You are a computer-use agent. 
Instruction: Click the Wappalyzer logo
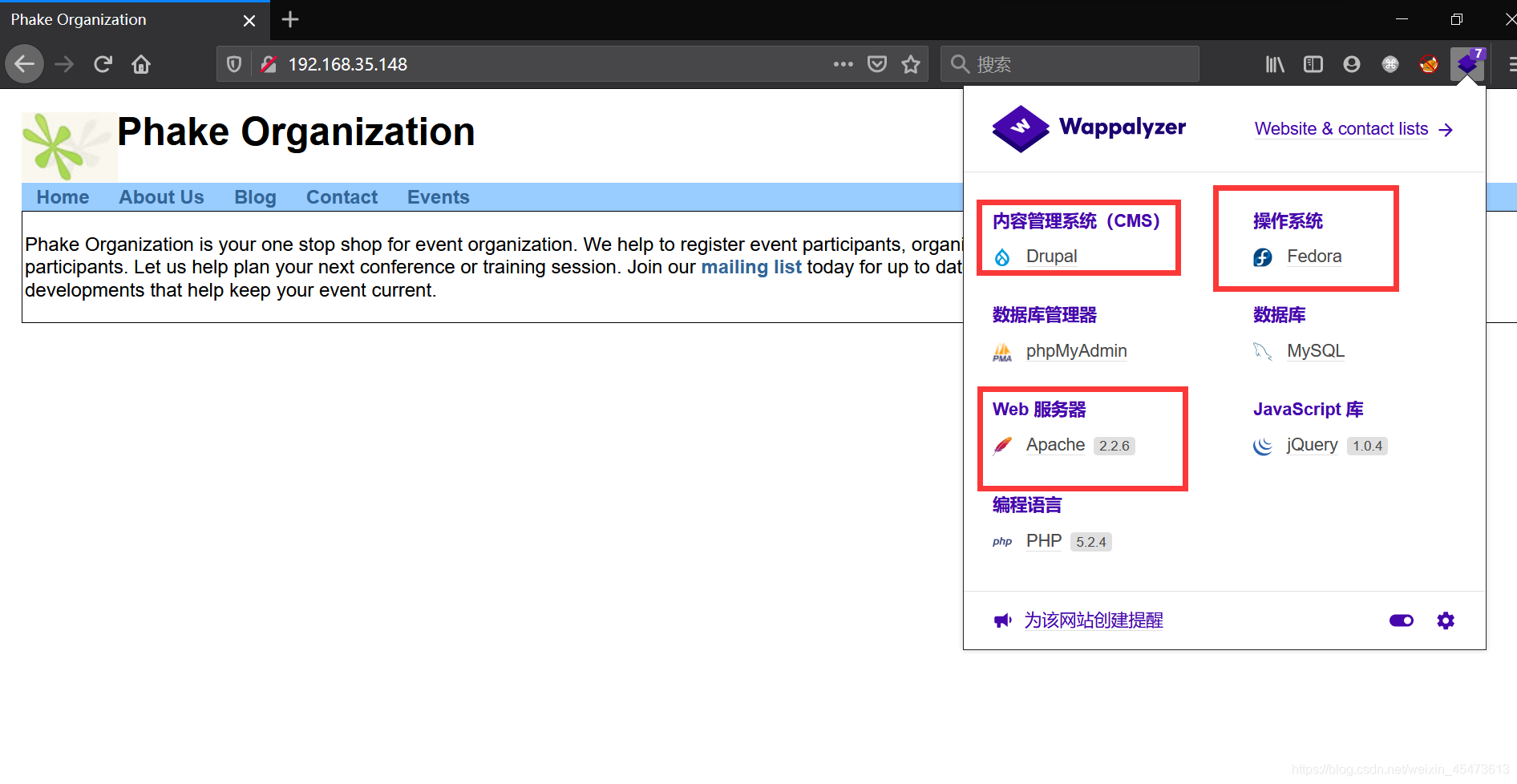(1089, 128)
